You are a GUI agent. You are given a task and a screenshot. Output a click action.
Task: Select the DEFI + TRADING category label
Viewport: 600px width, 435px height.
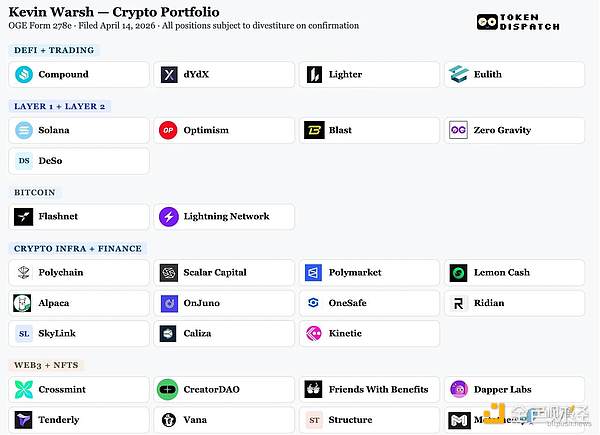tap(53, 50)
